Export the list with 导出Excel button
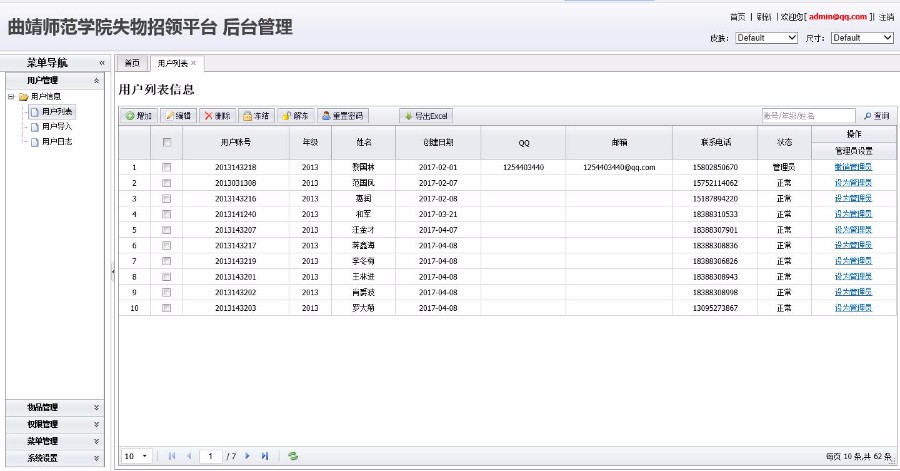This screenshot has width=900, height=471. click(428, 116)
